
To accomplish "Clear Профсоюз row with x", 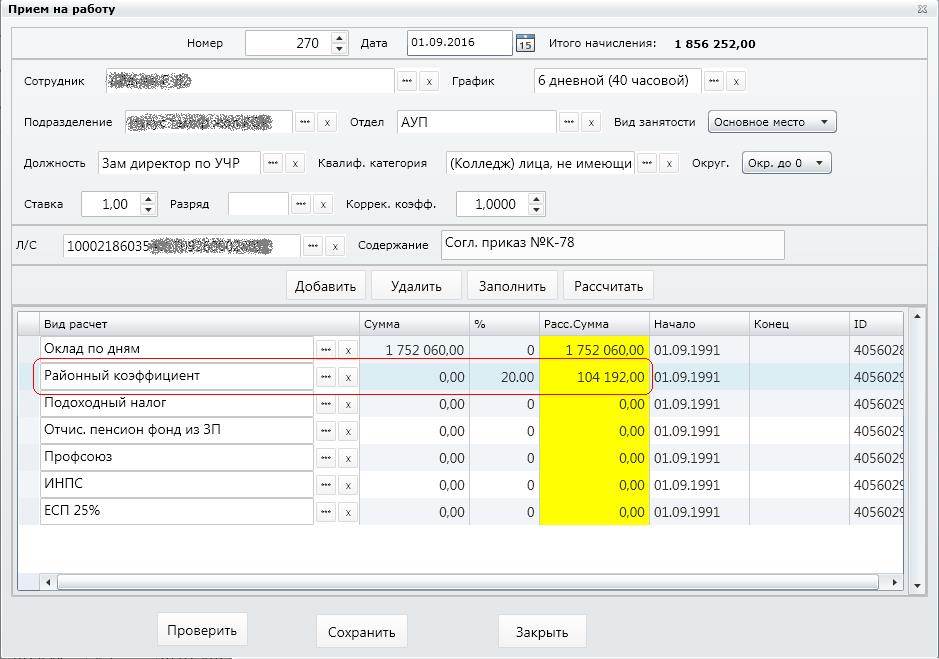I will [x=348, y=458].
